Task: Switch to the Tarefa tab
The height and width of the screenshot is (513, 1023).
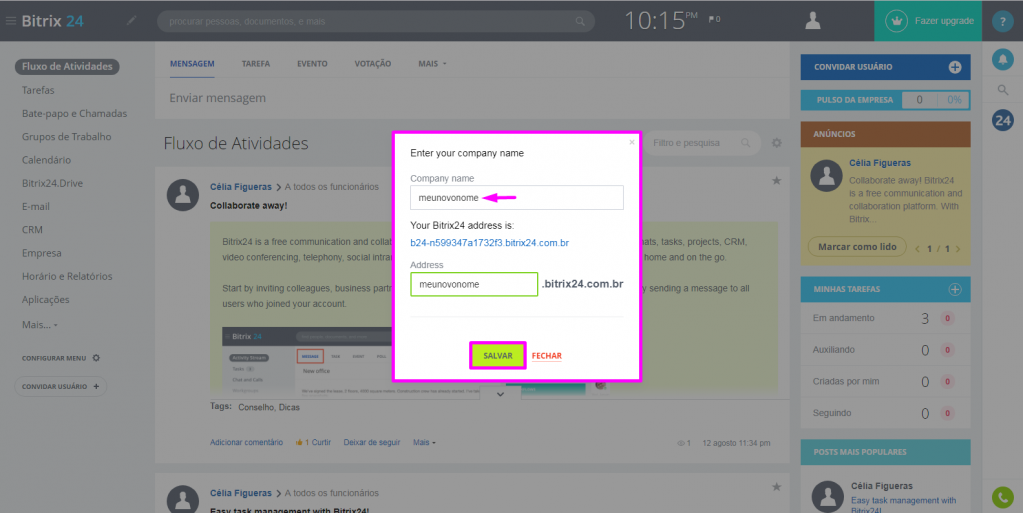Action: [x=256, y=64]
